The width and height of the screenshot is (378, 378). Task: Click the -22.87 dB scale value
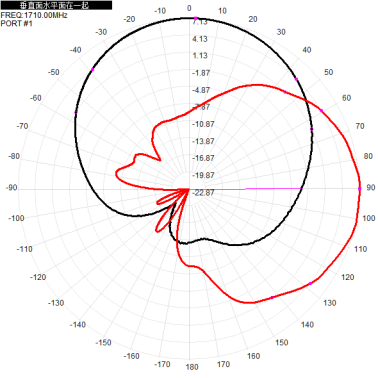tap(203, 193)
